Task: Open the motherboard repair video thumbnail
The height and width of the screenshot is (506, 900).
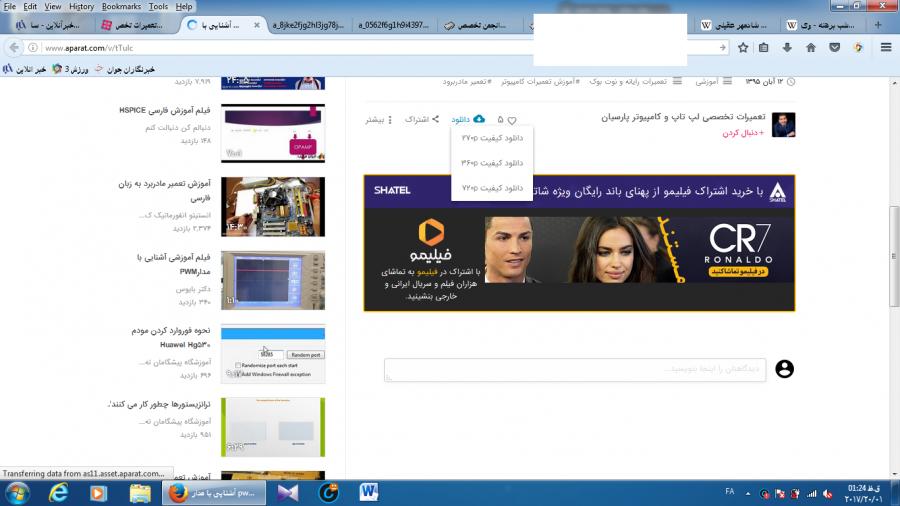Action: pos(273,207)
